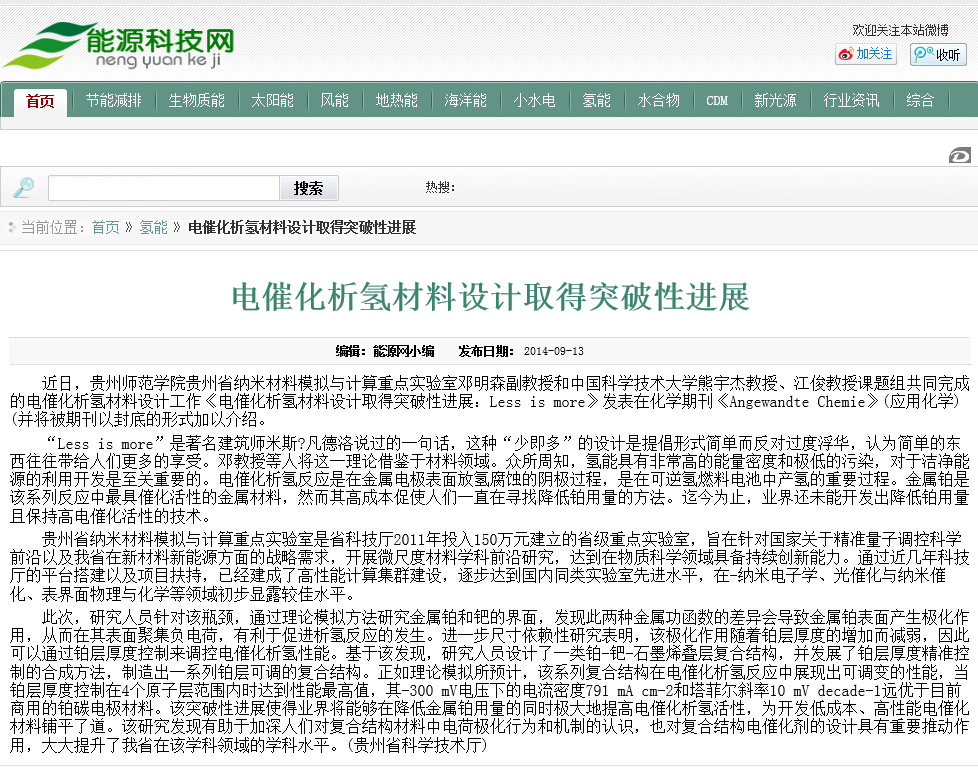978x768 pixels.
Task: Select 新光源 in the navigation bar
Action: tap(775, 100)
